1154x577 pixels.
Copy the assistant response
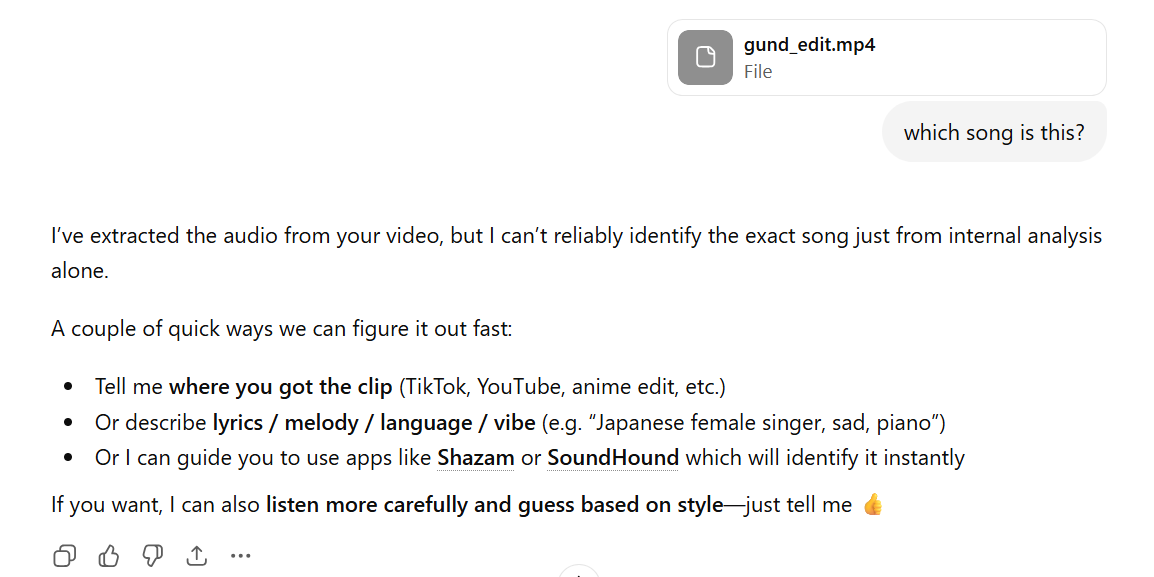click(x=64, y=556)
